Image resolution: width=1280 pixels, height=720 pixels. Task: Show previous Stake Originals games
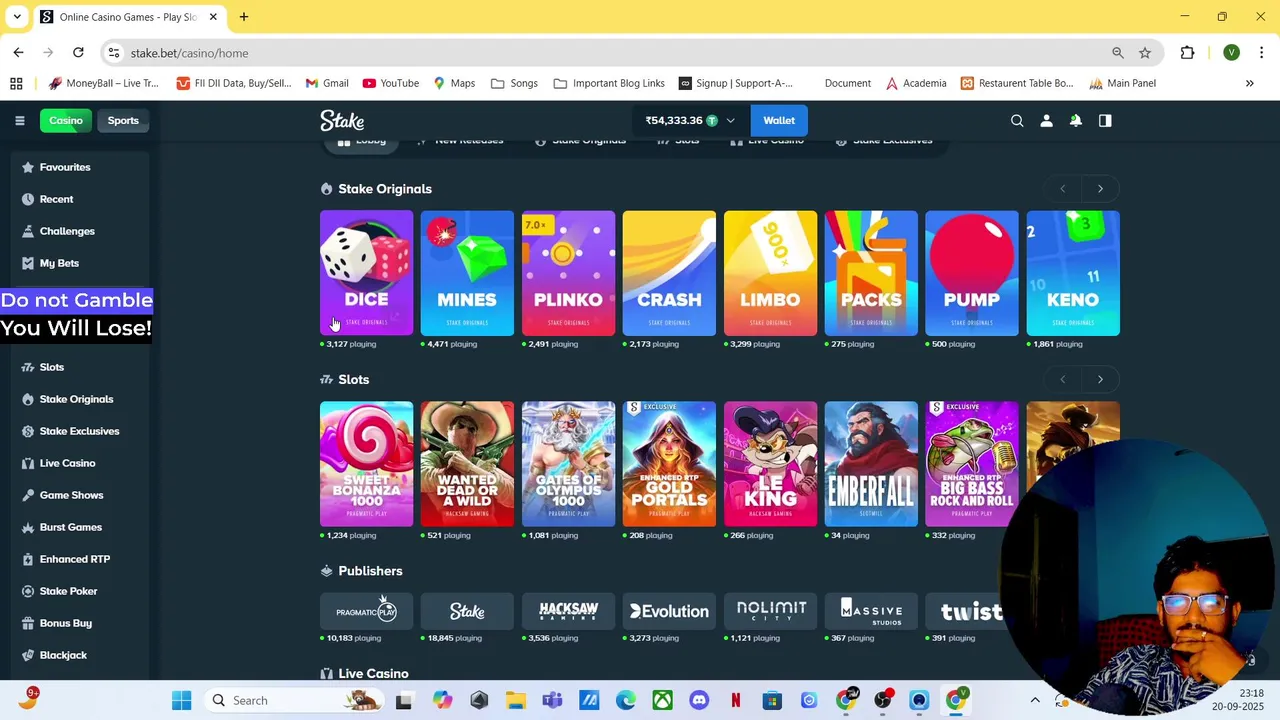tap(1062, 189)
